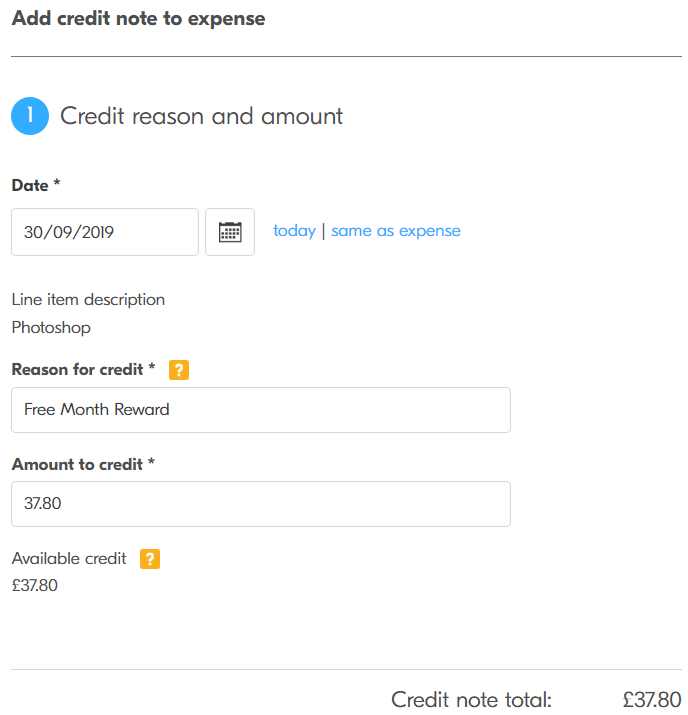Click the Available credit label text
The image size is (688, 715).
[x=69, y=559]
